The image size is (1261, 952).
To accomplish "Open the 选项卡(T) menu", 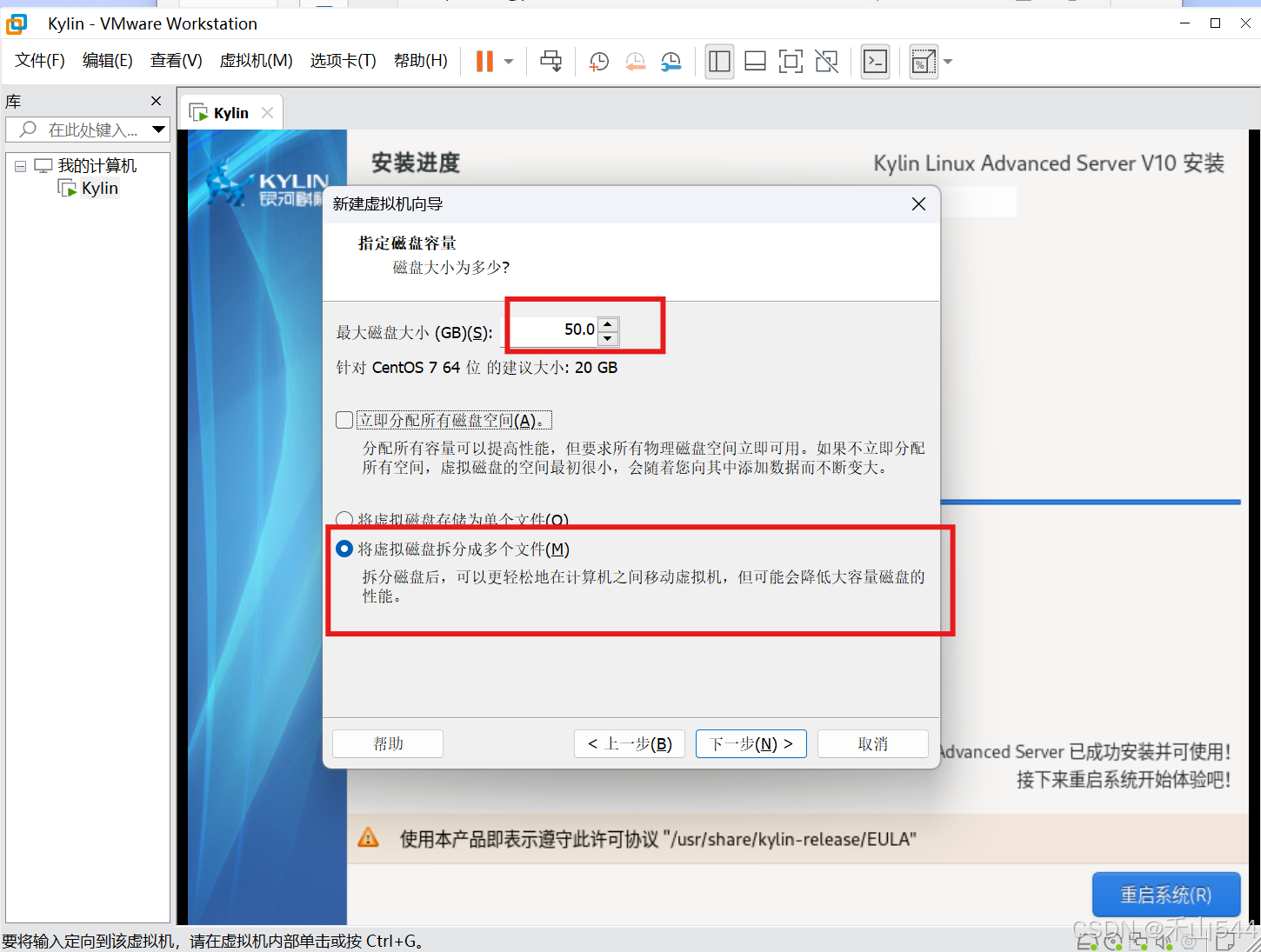I will pyautogui.click(x=344, y=60).
